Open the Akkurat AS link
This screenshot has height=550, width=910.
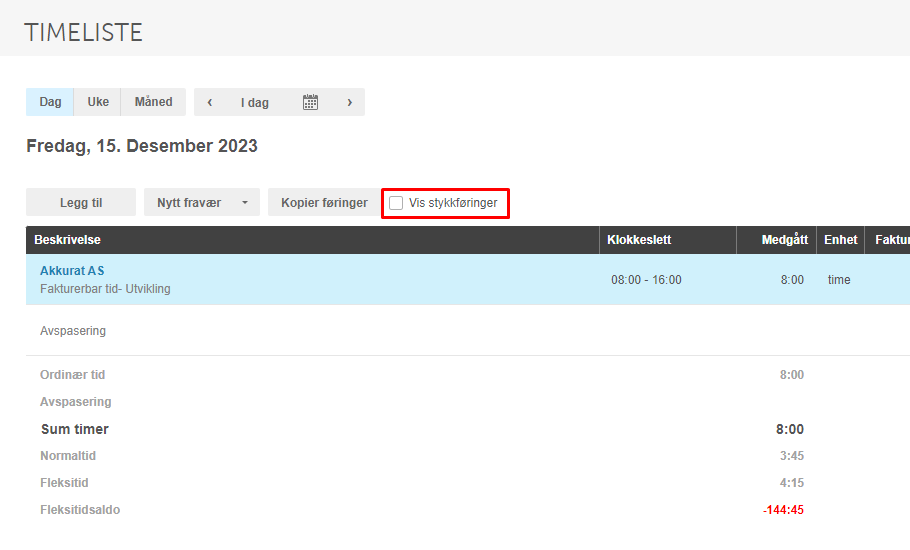pyautogui.click(x=72, y=270)
